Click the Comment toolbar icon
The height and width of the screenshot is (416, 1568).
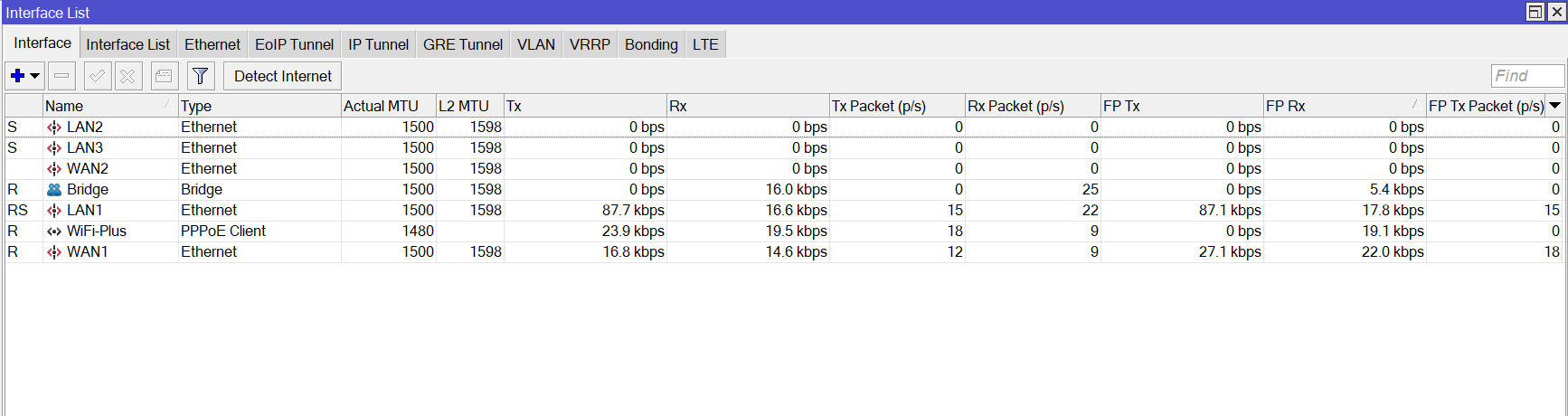coord(164,76)
